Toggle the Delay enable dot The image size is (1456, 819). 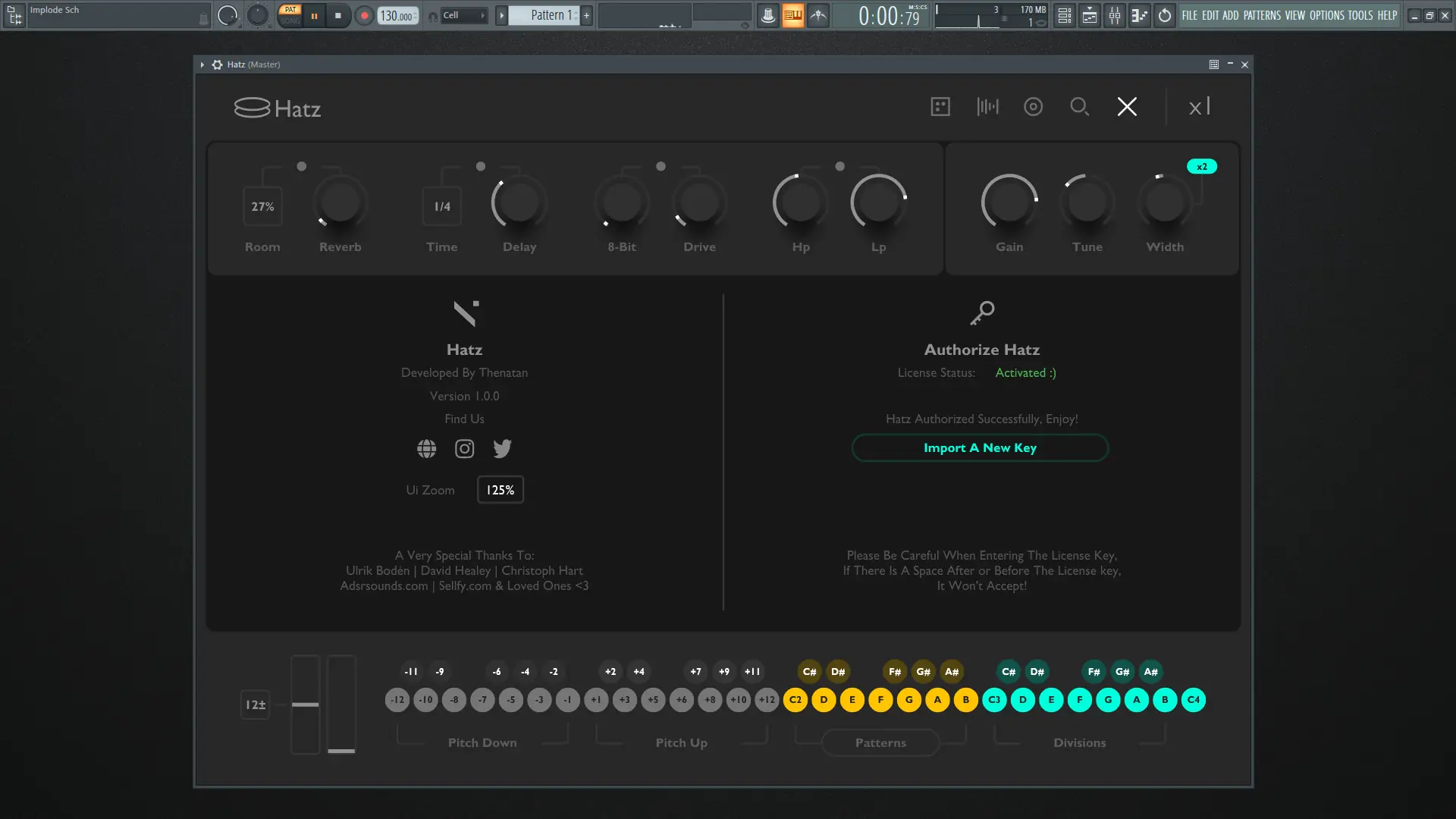[x=481, y=166]
